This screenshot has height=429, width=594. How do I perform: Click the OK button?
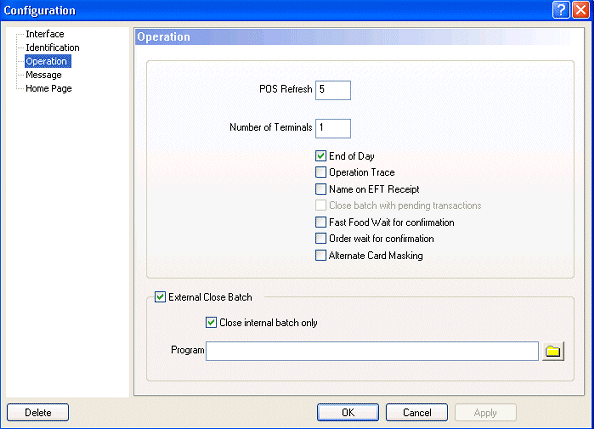coord(348,412)
